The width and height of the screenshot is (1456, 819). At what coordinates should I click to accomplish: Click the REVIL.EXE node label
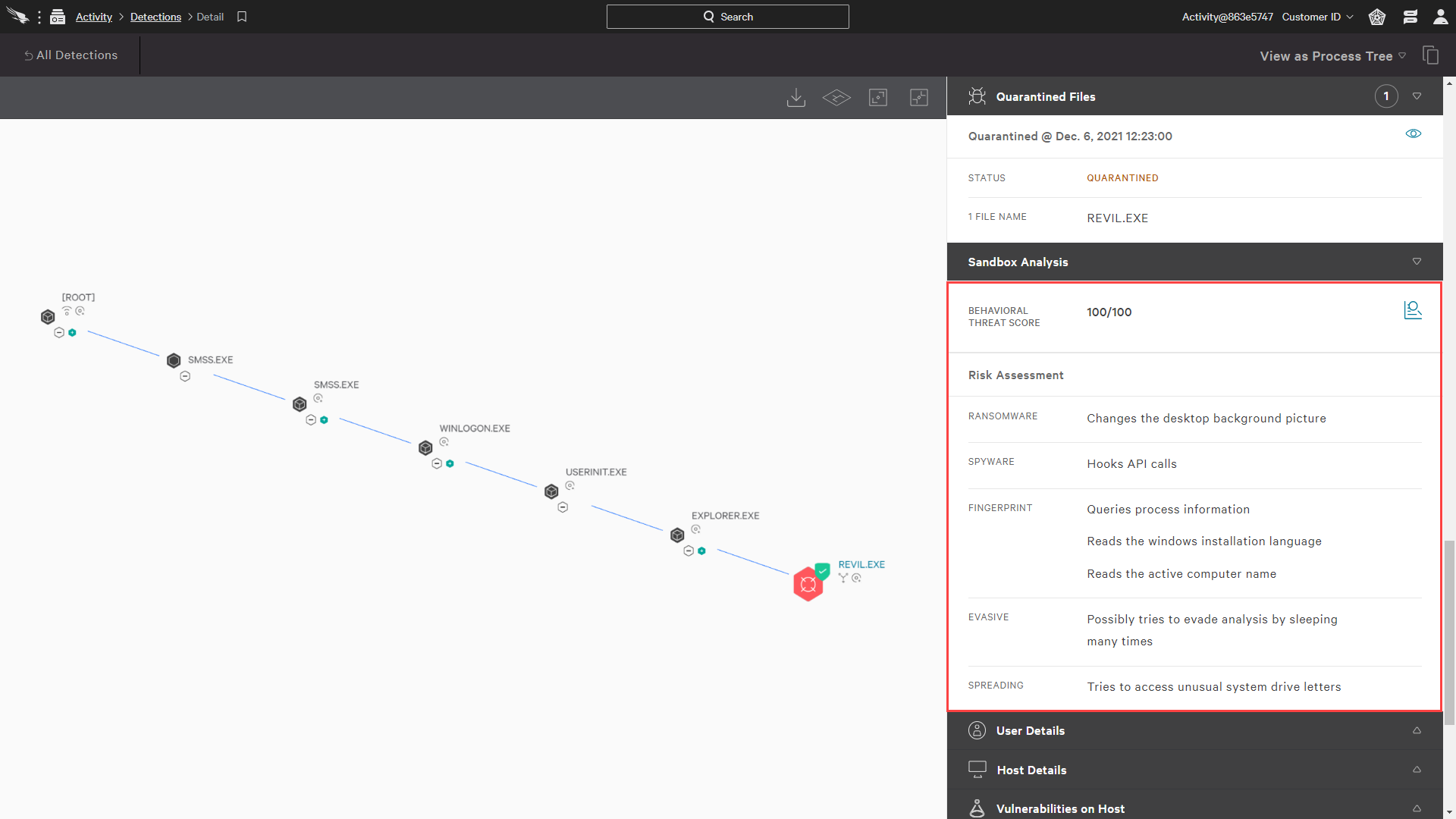click(861, 564)
